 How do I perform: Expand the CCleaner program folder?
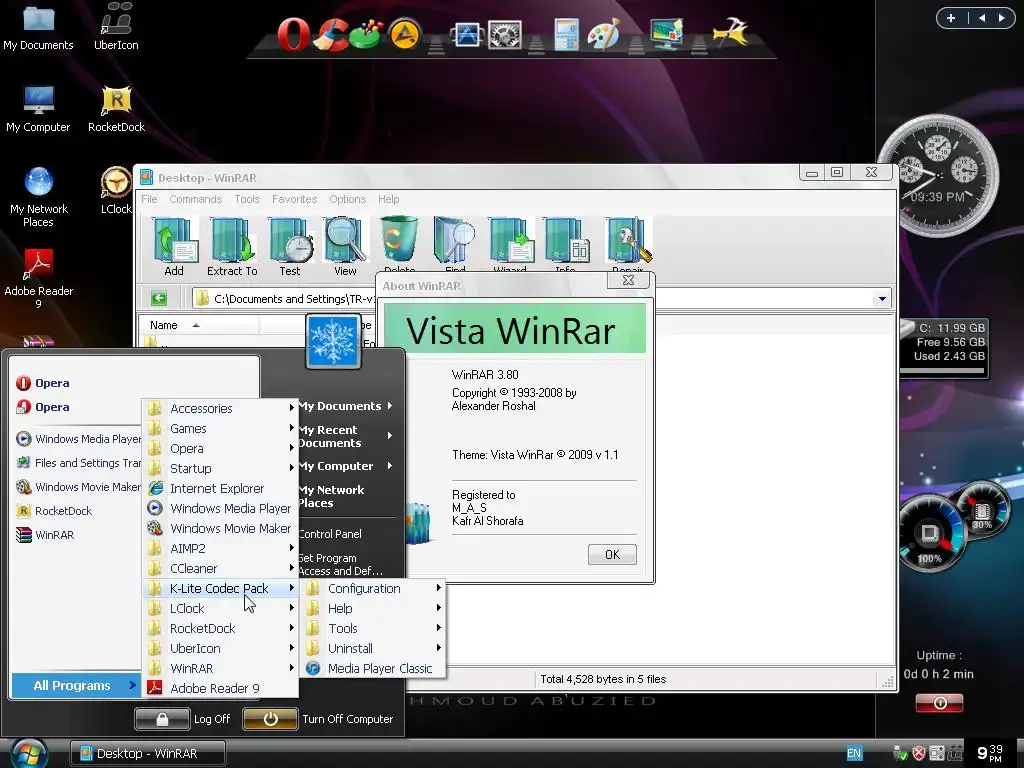[221, 568]
